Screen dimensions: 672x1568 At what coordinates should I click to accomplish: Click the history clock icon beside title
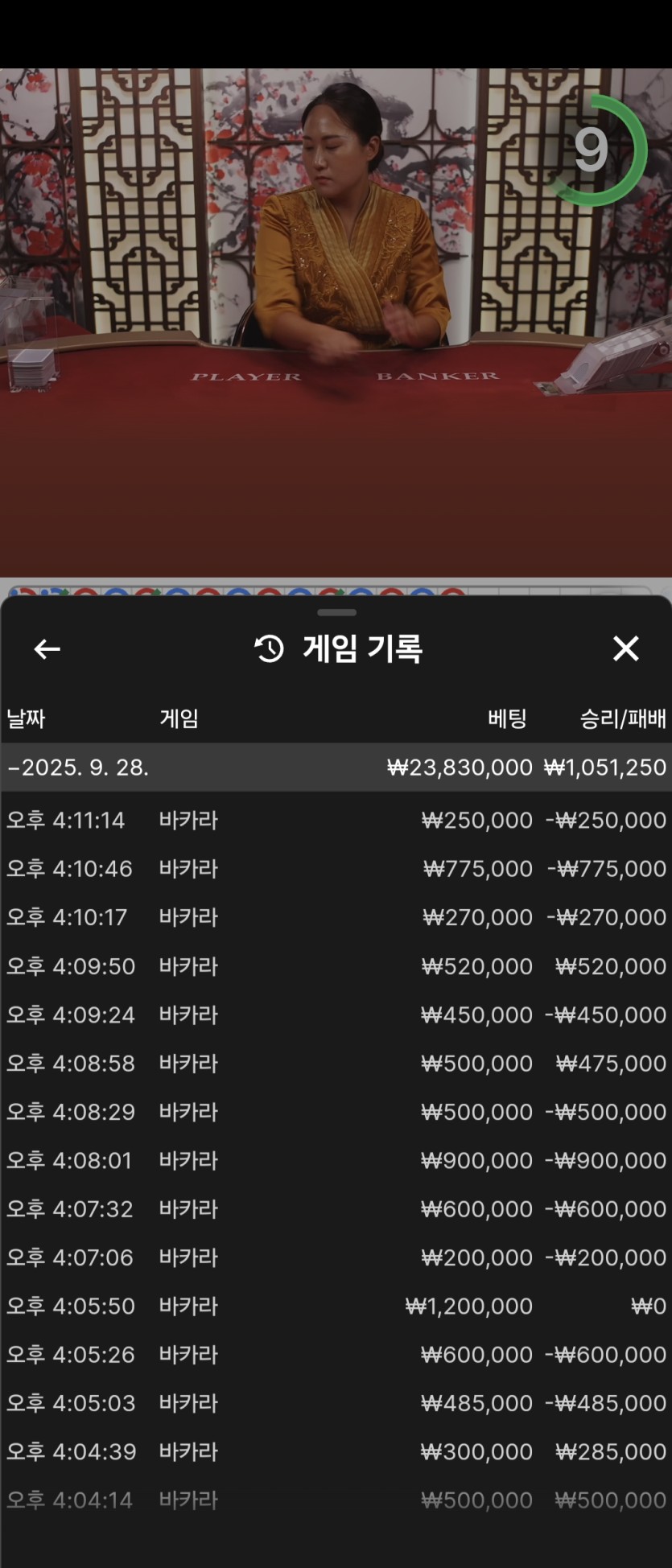coord(269,648)
